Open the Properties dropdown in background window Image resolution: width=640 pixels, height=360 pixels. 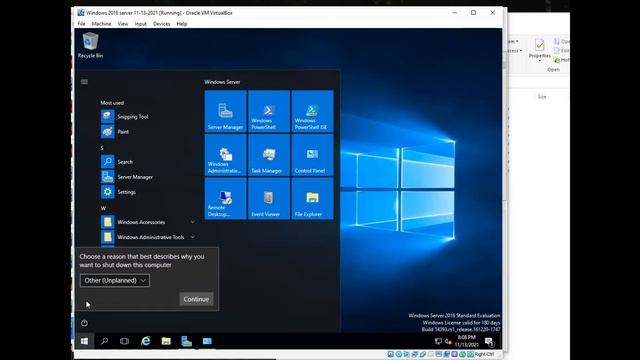coord(540,61)
